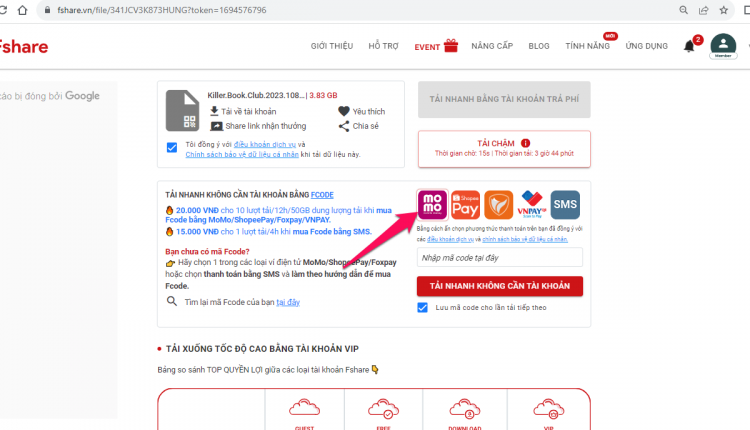Select SMS payment icon
The image size is (750, 430).
(565, 205)
